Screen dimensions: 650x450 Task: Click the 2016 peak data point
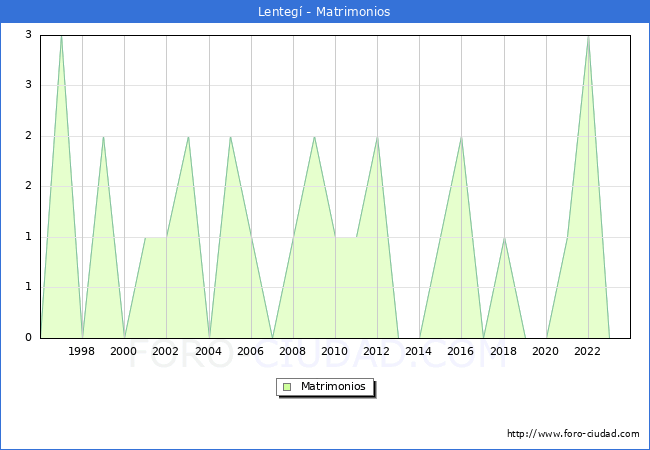click(x=461, y=137)
